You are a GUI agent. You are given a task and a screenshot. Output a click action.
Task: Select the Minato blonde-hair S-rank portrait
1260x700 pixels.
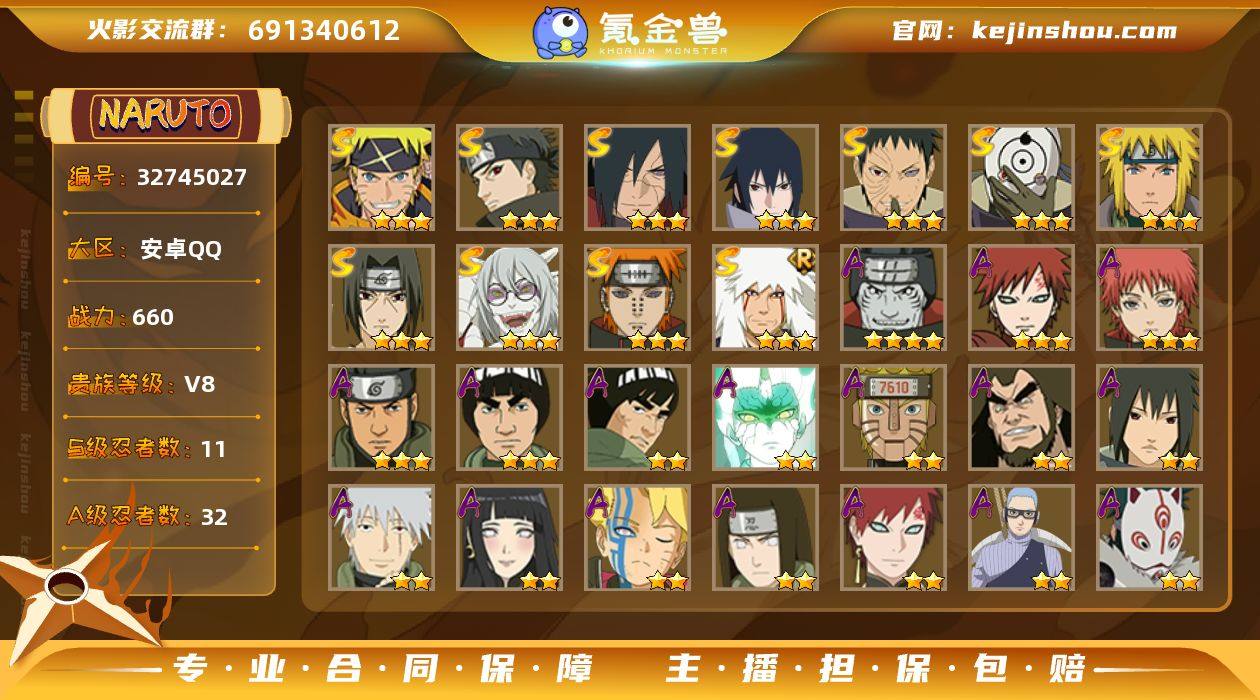coord(1149,178)
